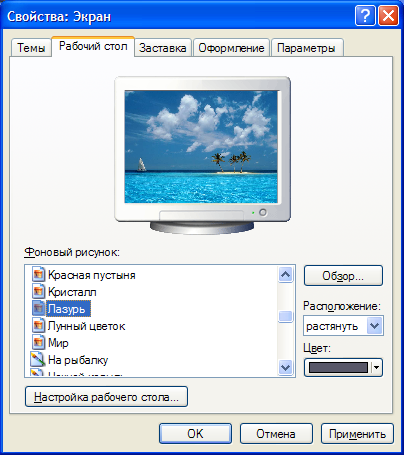Click the Отмена button
The width and height of the screenshot is (404, 455).
(276, 434)
